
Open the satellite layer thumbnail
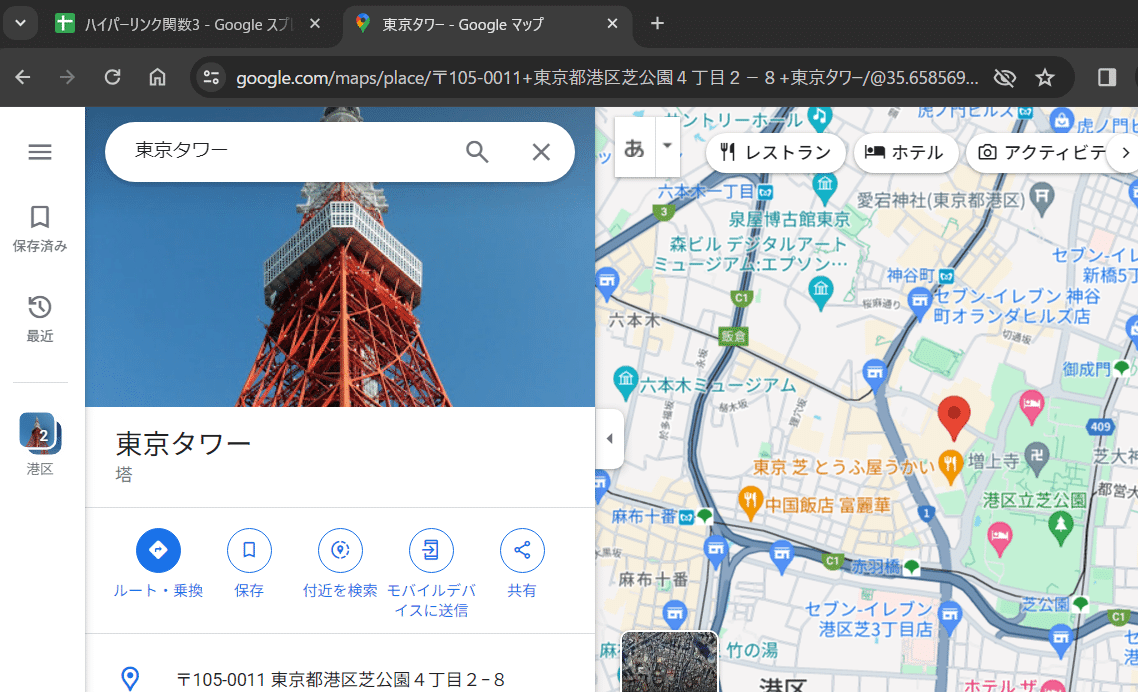pos(669,662)
